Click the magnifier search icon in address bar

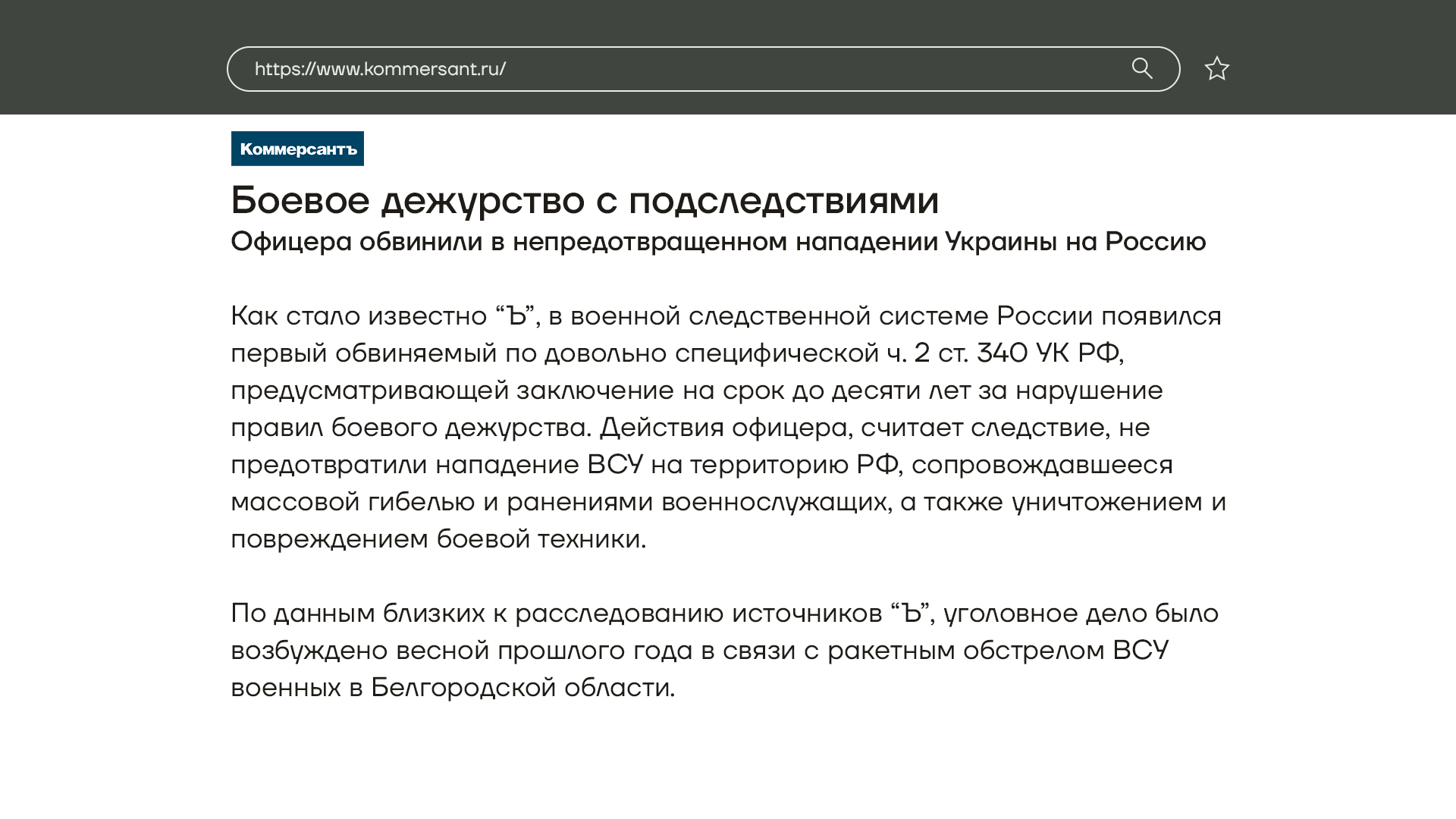[1142, 69]
